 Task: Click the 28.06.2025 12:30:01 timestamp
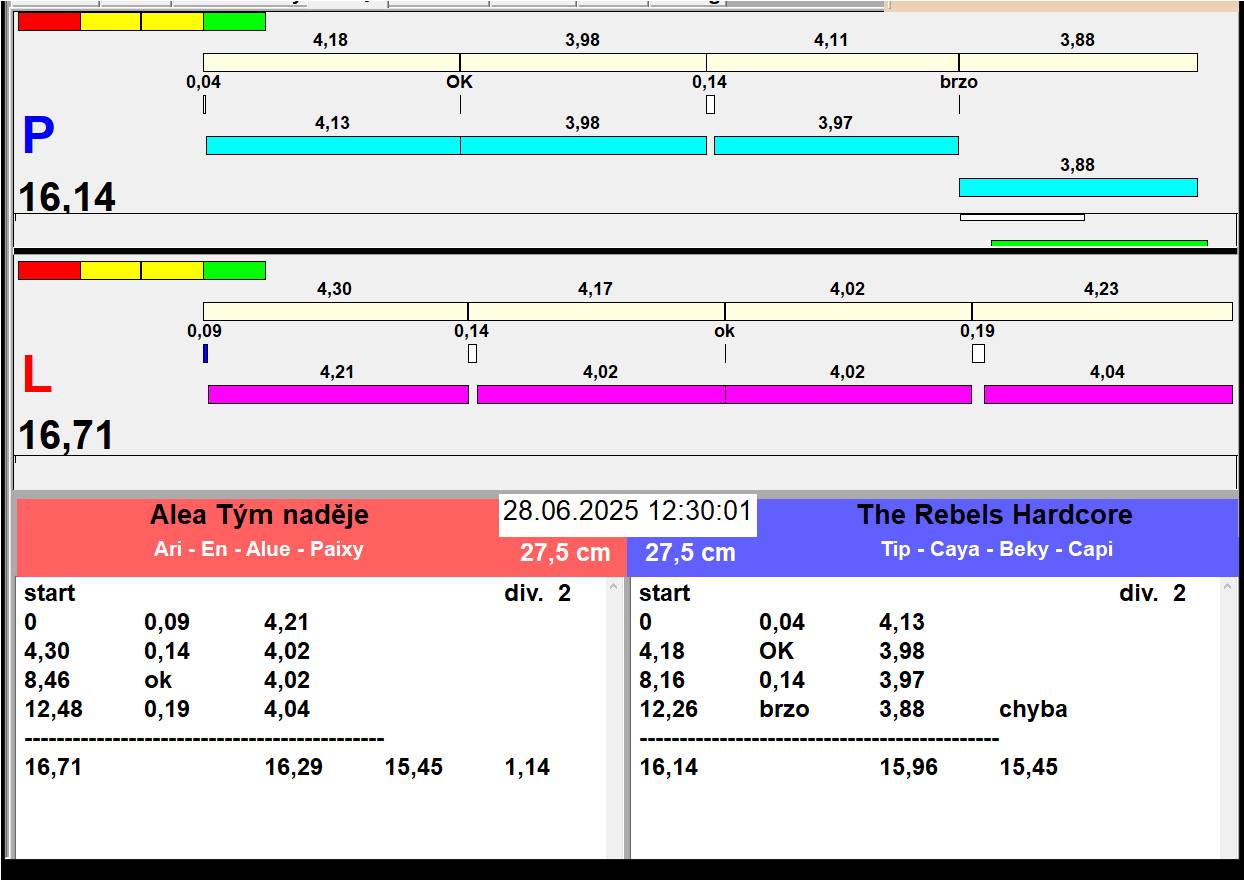point(627,512)
